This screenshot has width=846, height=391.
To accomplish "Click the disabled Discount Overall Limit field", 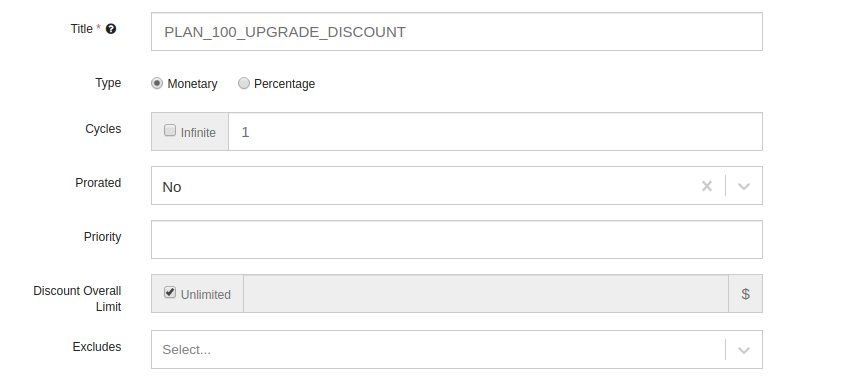I will tap(486, 294).
